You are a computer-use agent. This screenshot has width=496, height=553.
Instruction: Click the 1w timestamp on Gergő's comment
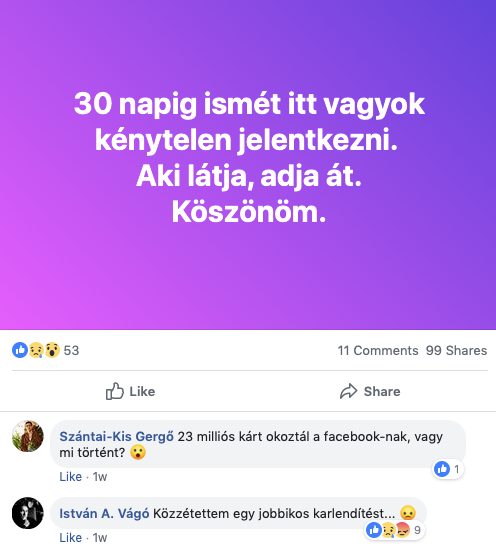[x=100, y=477]
